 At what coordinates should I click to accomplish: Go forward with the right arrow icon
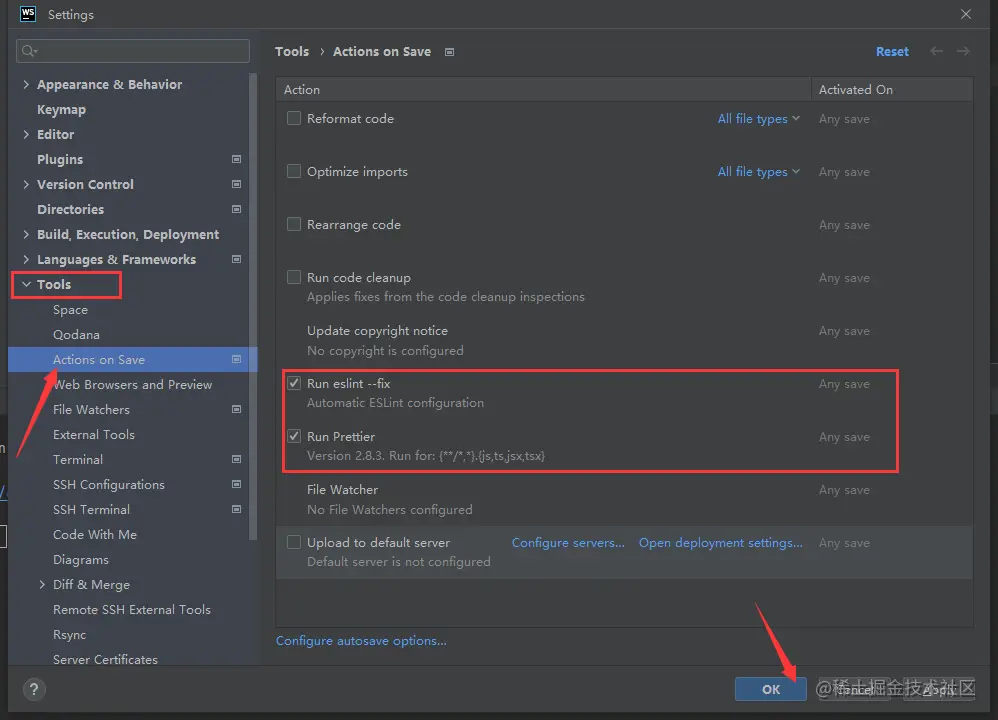tap(963, 51)
